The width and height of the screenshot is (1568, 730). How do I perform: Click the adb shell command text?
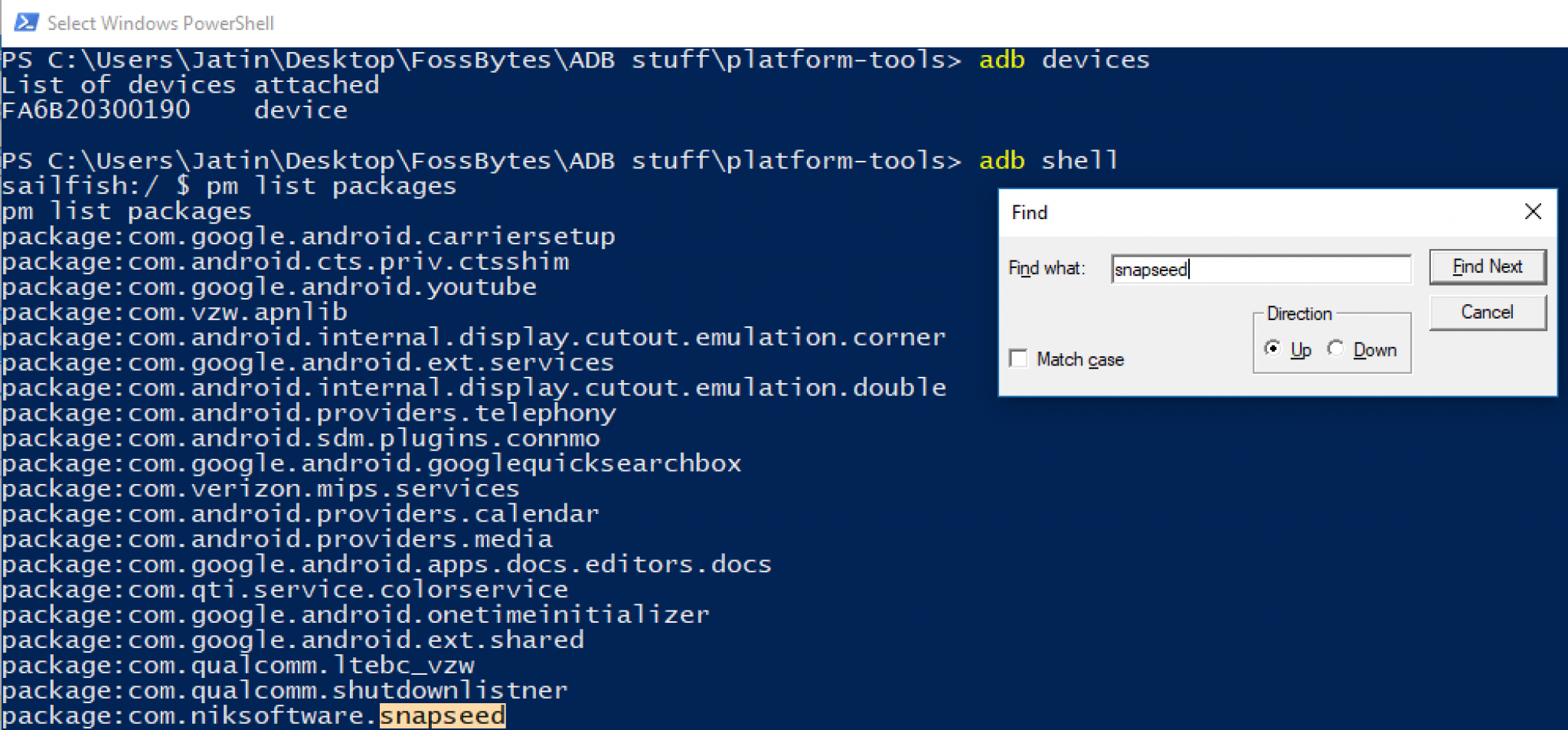click(1048, 161)
